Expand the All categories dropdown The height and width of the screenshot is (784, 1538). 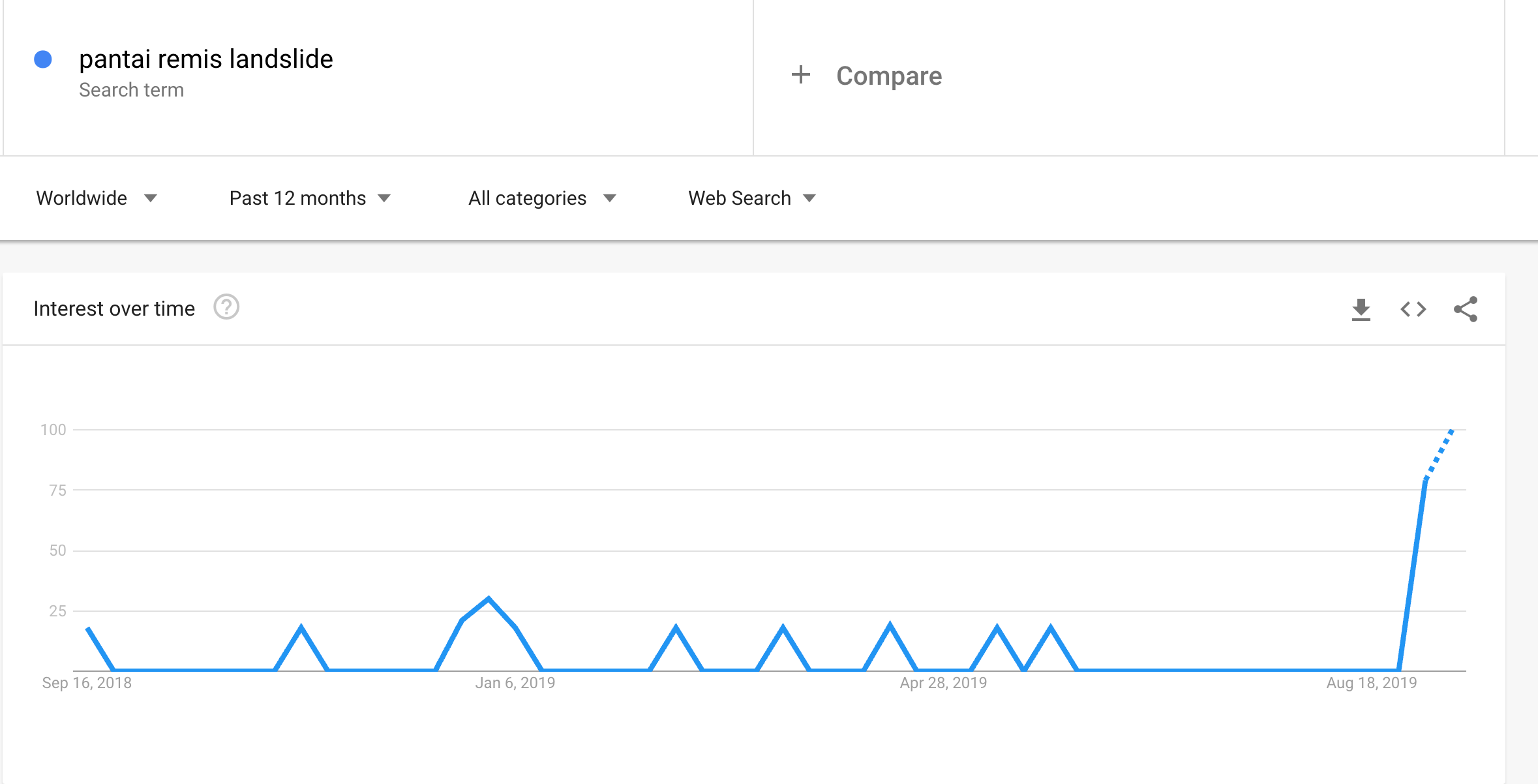pos(542,198)
